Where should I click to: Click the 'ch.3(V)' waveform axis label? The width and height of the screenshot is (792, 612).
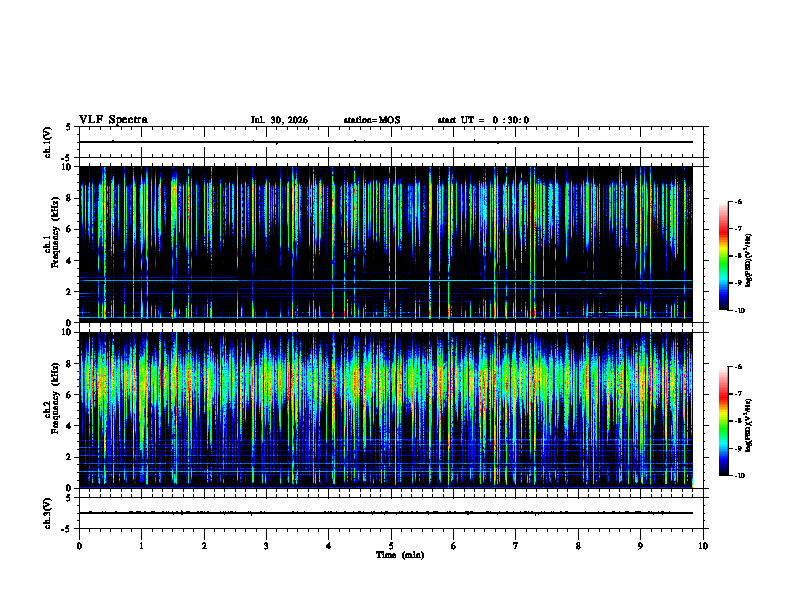click(48, 513)
